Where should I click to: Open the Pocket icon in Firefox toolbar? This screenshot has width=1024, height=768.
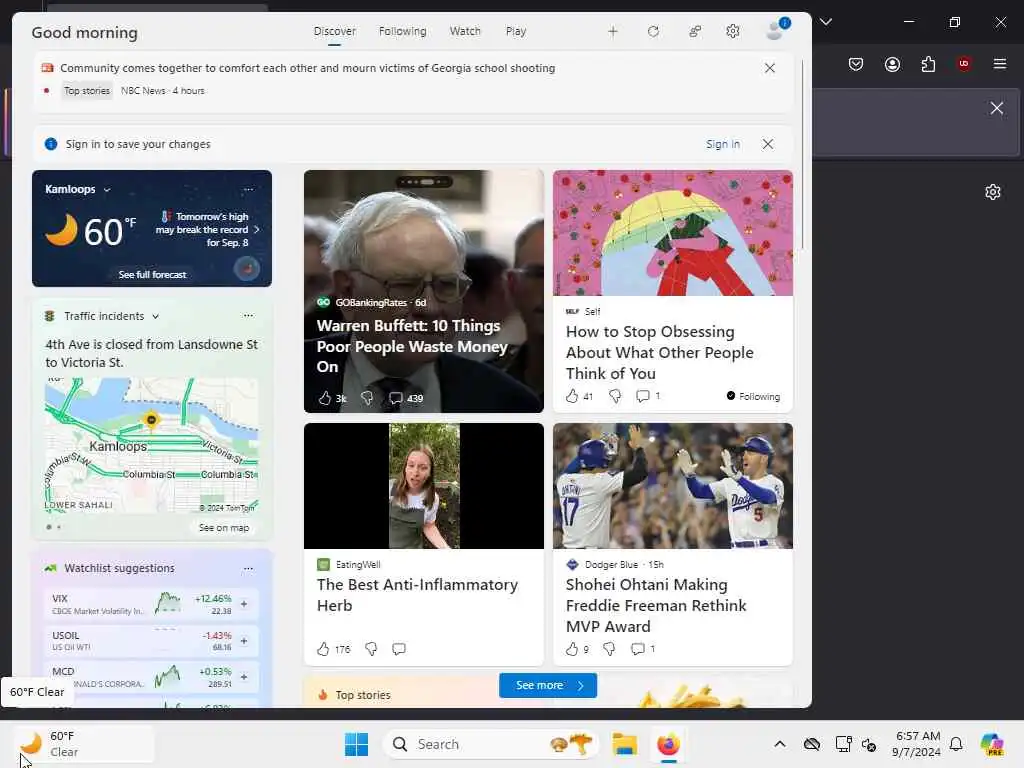(x=856, y=64)
